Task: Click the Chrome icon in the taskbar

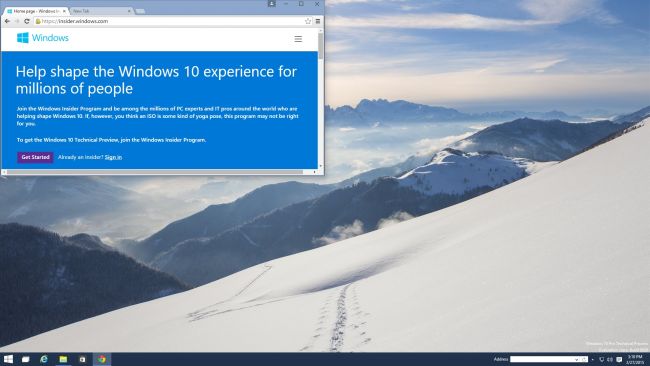Action: coord(102,359)
